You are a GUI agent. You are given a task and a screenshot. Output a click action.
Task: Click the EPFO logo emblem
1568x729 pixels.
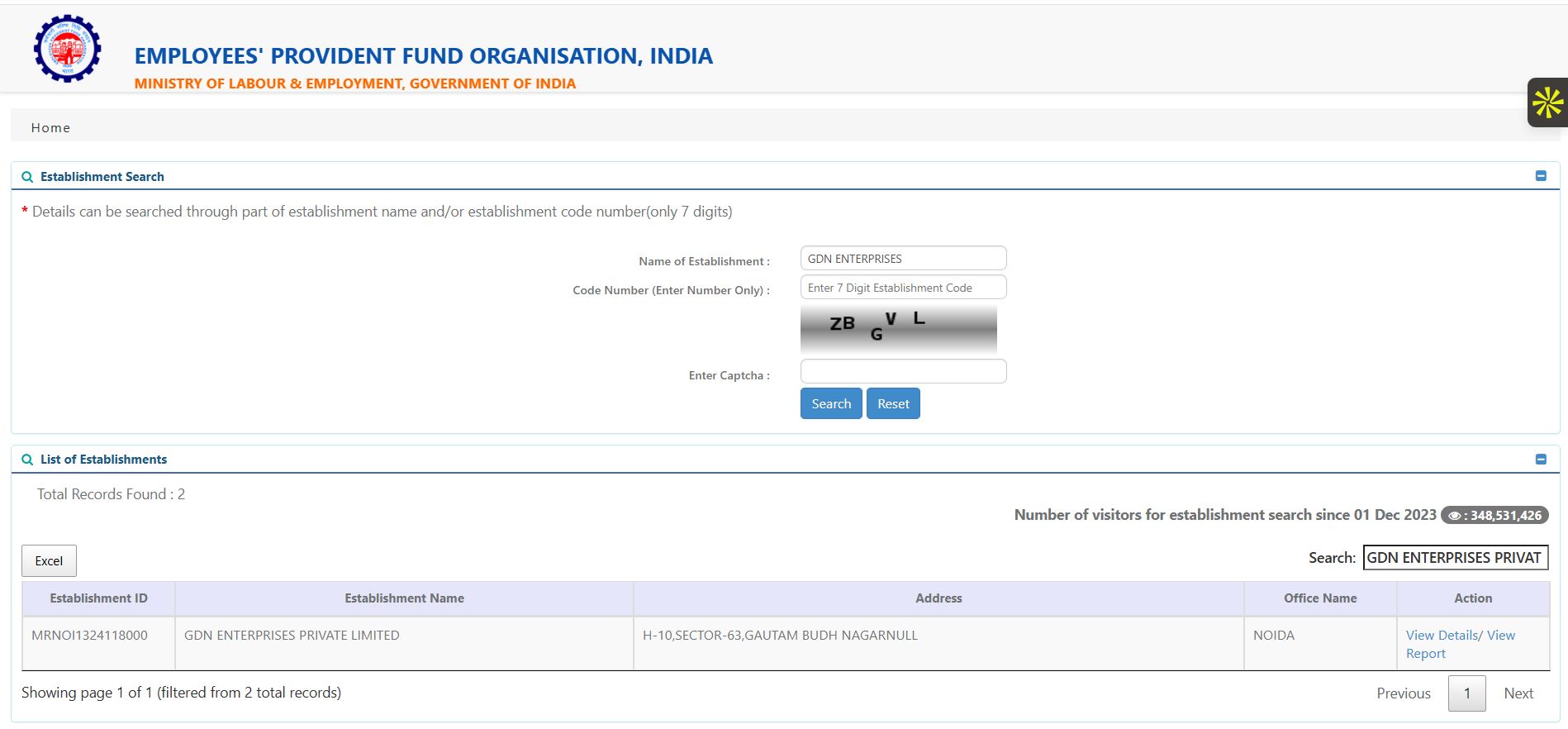67,49
